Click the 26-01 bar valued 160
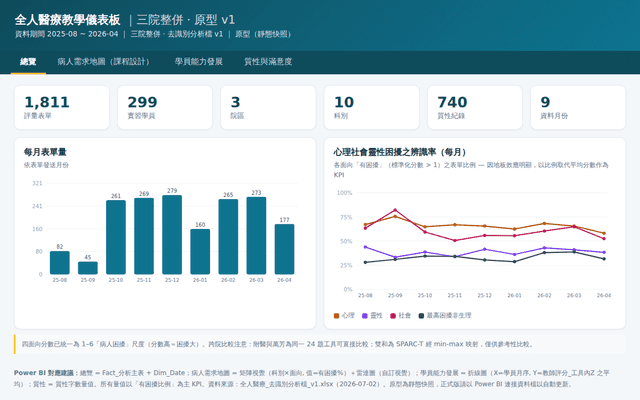The height and width of the screenshot is (400, 640). pos(200,251)
